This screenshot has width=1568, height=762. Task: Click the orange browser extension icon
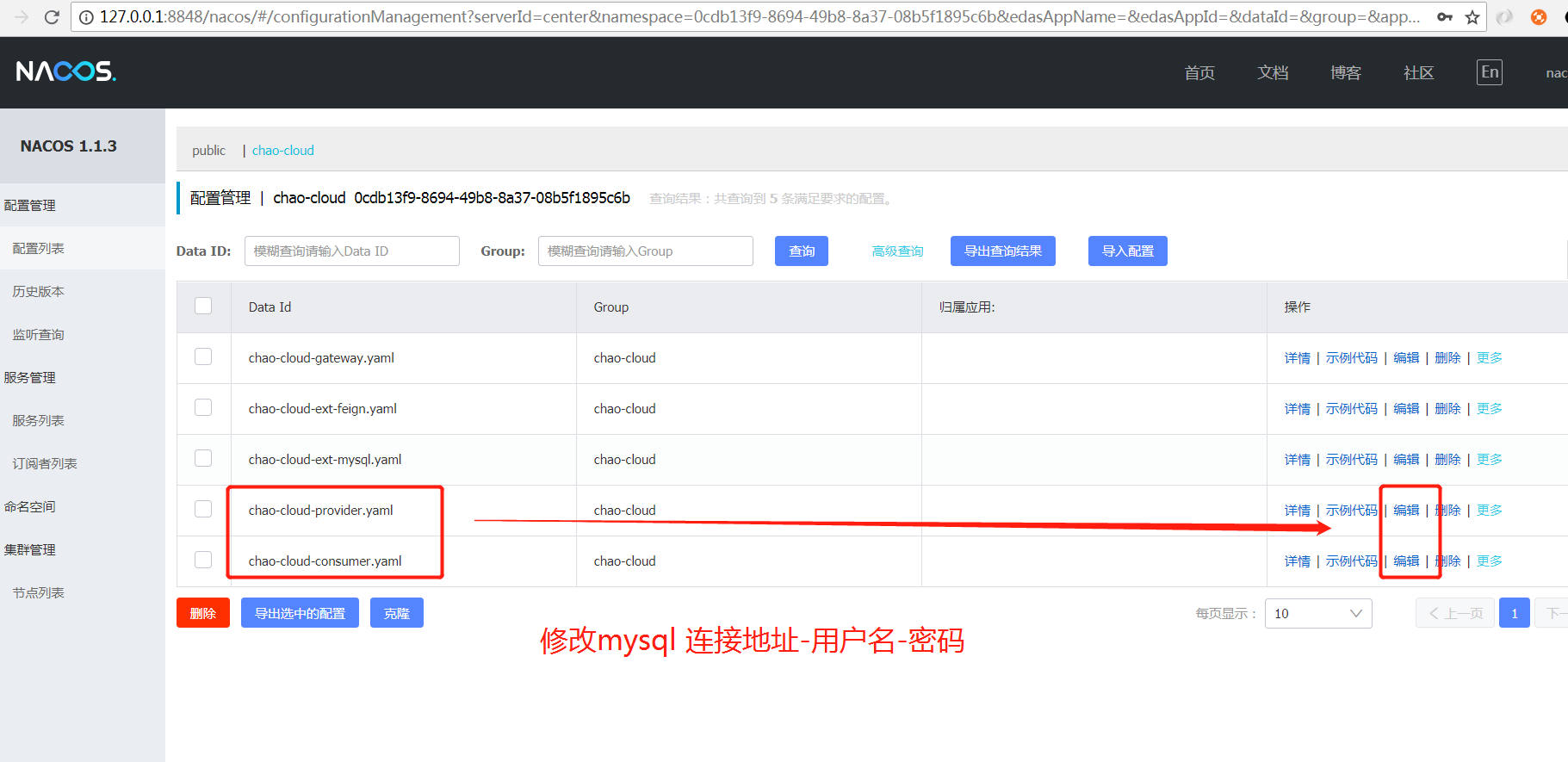coord(1539,17)
